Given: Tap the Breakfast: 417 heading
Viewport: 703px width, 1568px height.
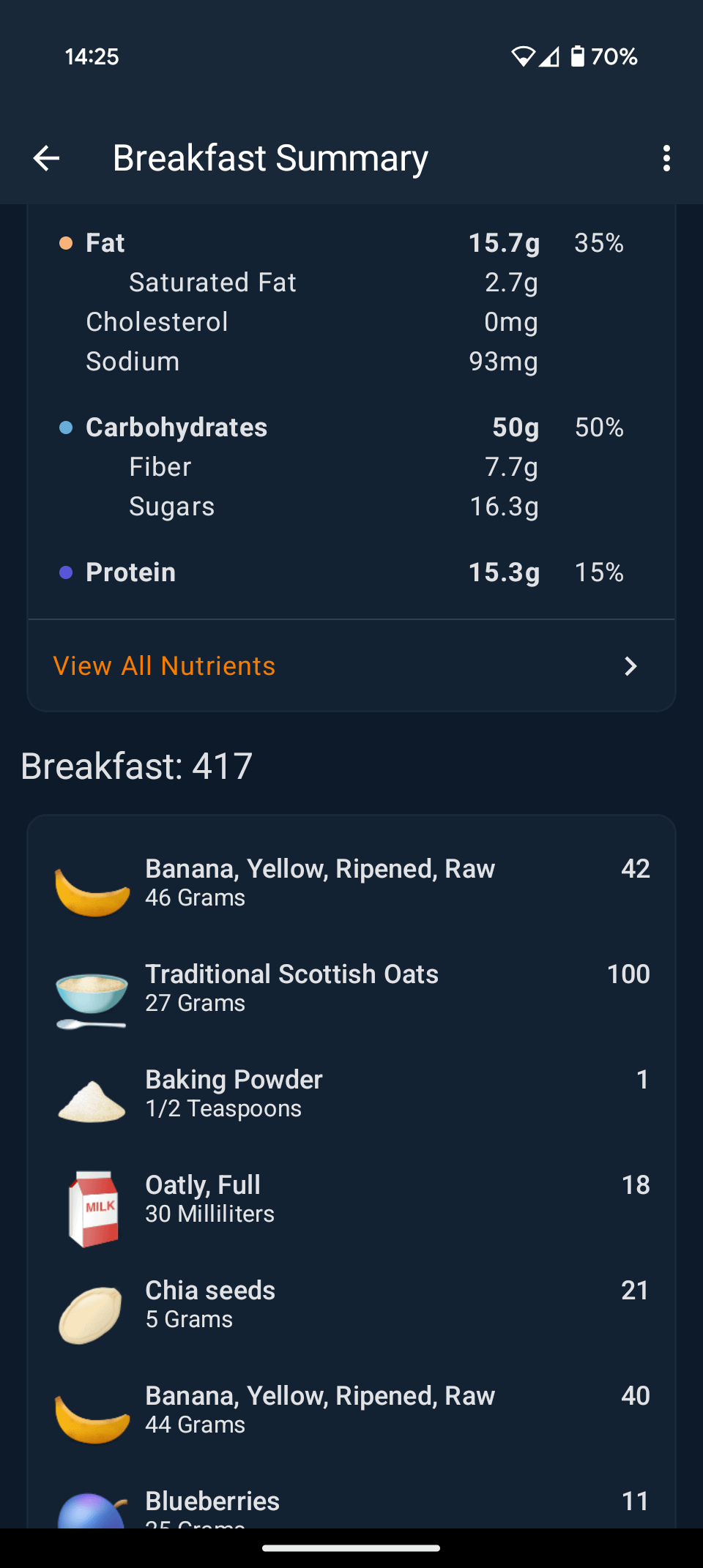Looking at the screenshot, I should [x=137, y=766].
